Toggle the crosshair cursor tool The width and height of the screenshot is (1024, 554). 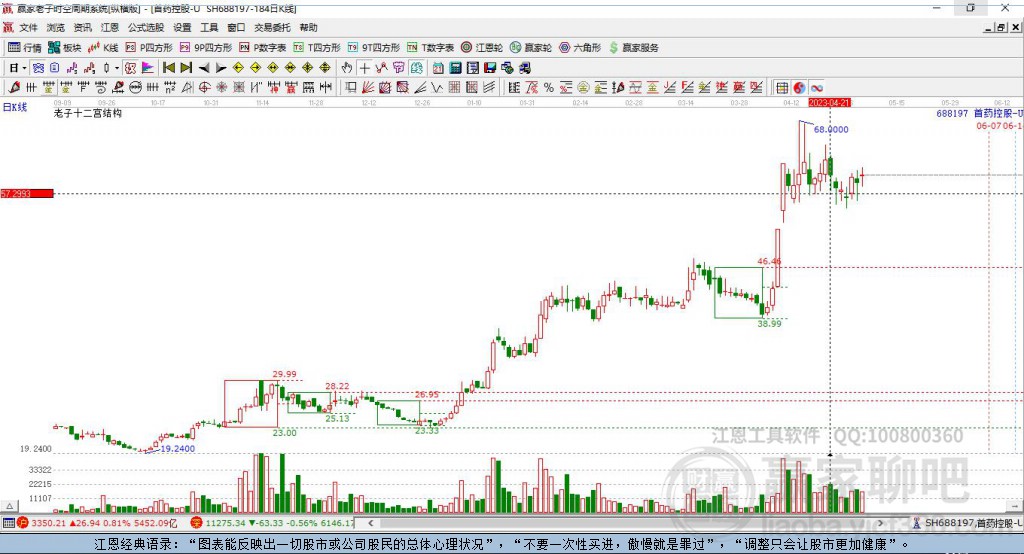click(x=364, y=68)
